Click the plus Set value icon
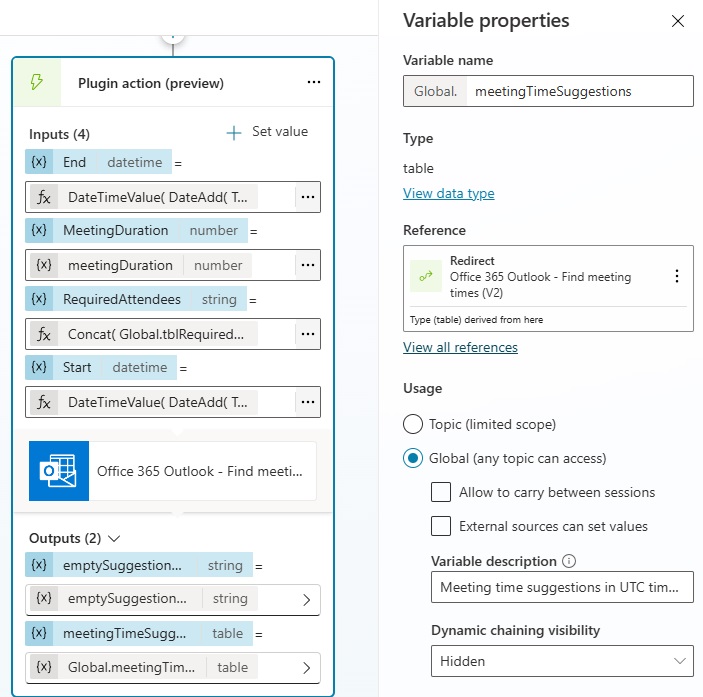The image size is (703, 697). tap(234, 133)
